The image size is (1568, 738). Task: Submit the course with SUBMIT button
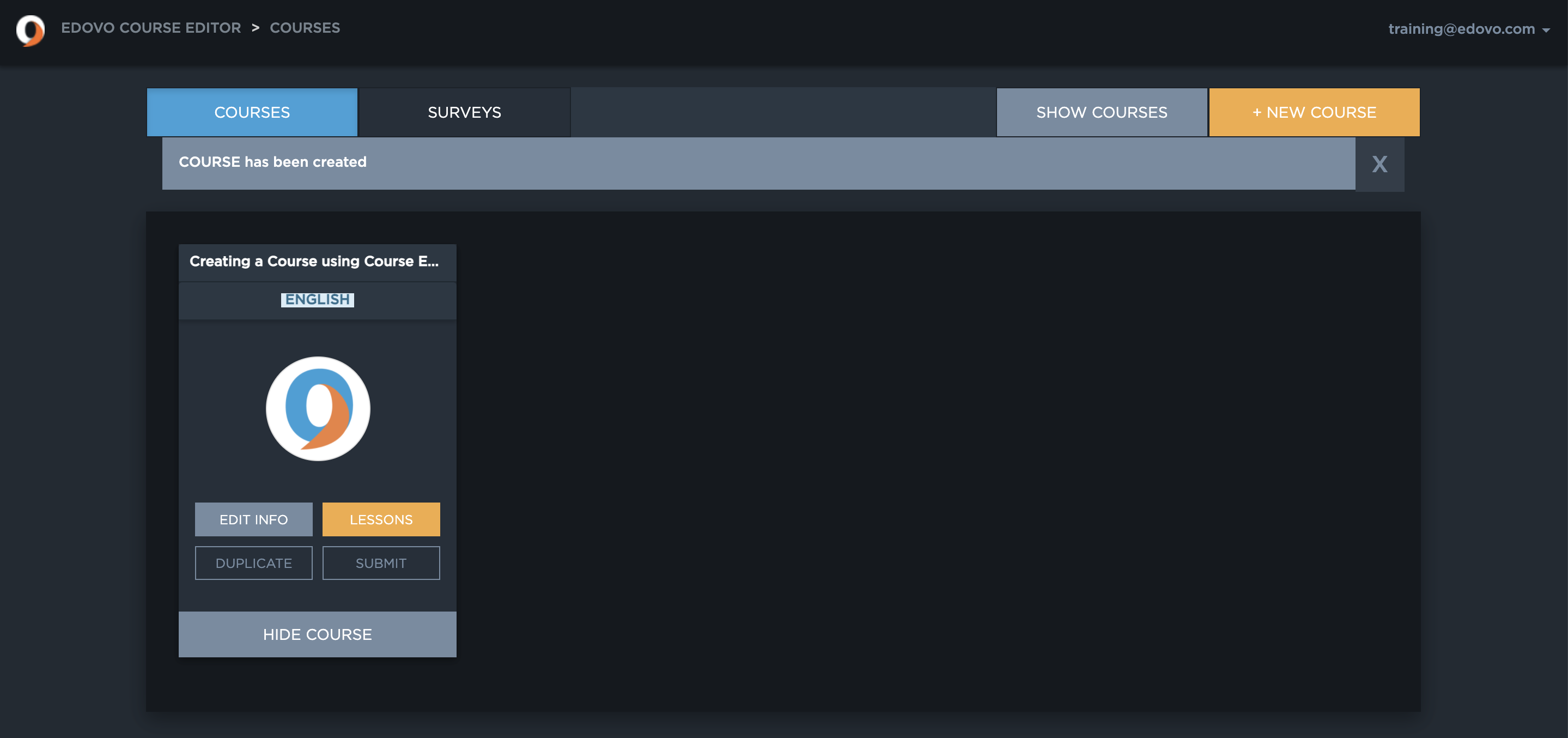(381, 563)
